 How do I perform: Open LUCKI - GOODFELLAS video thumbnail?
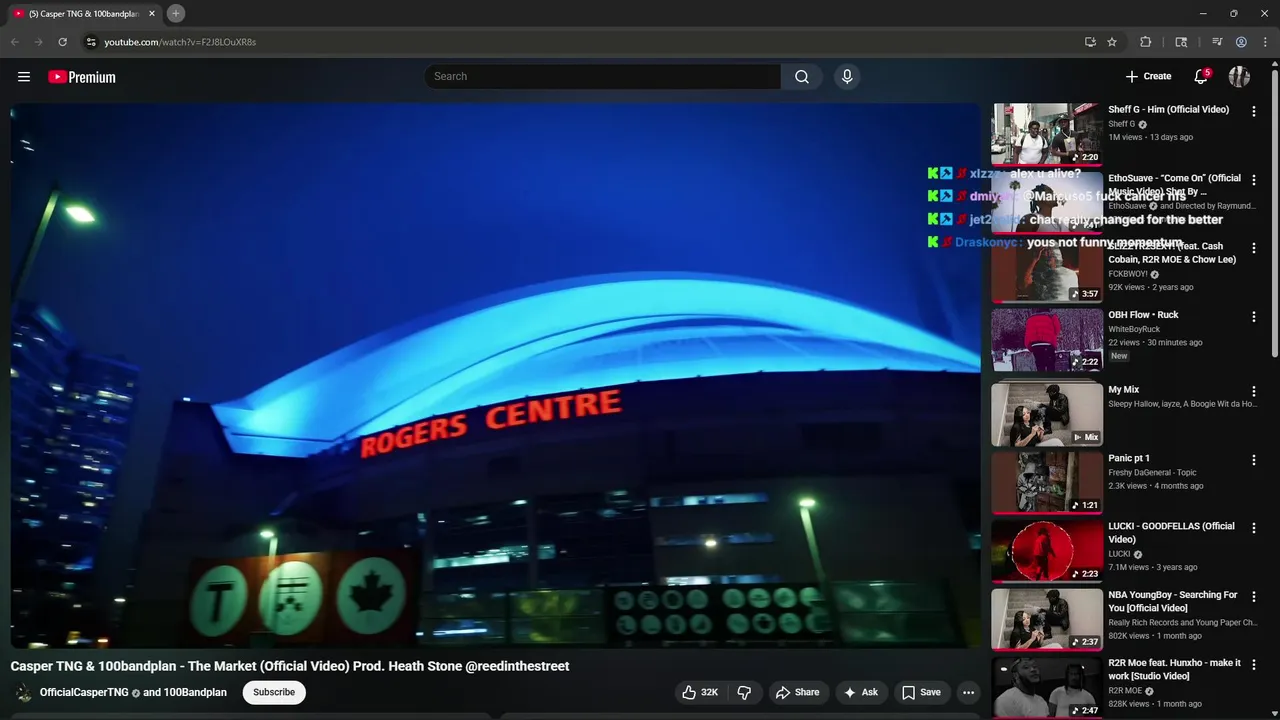pyautogui.click(x=1047, y=551)
